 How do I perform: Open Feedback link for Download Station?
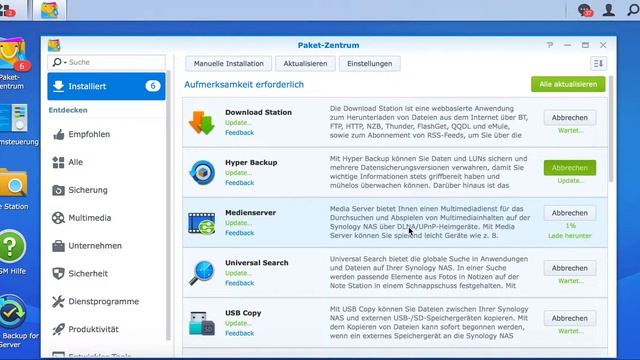point(240,133)
